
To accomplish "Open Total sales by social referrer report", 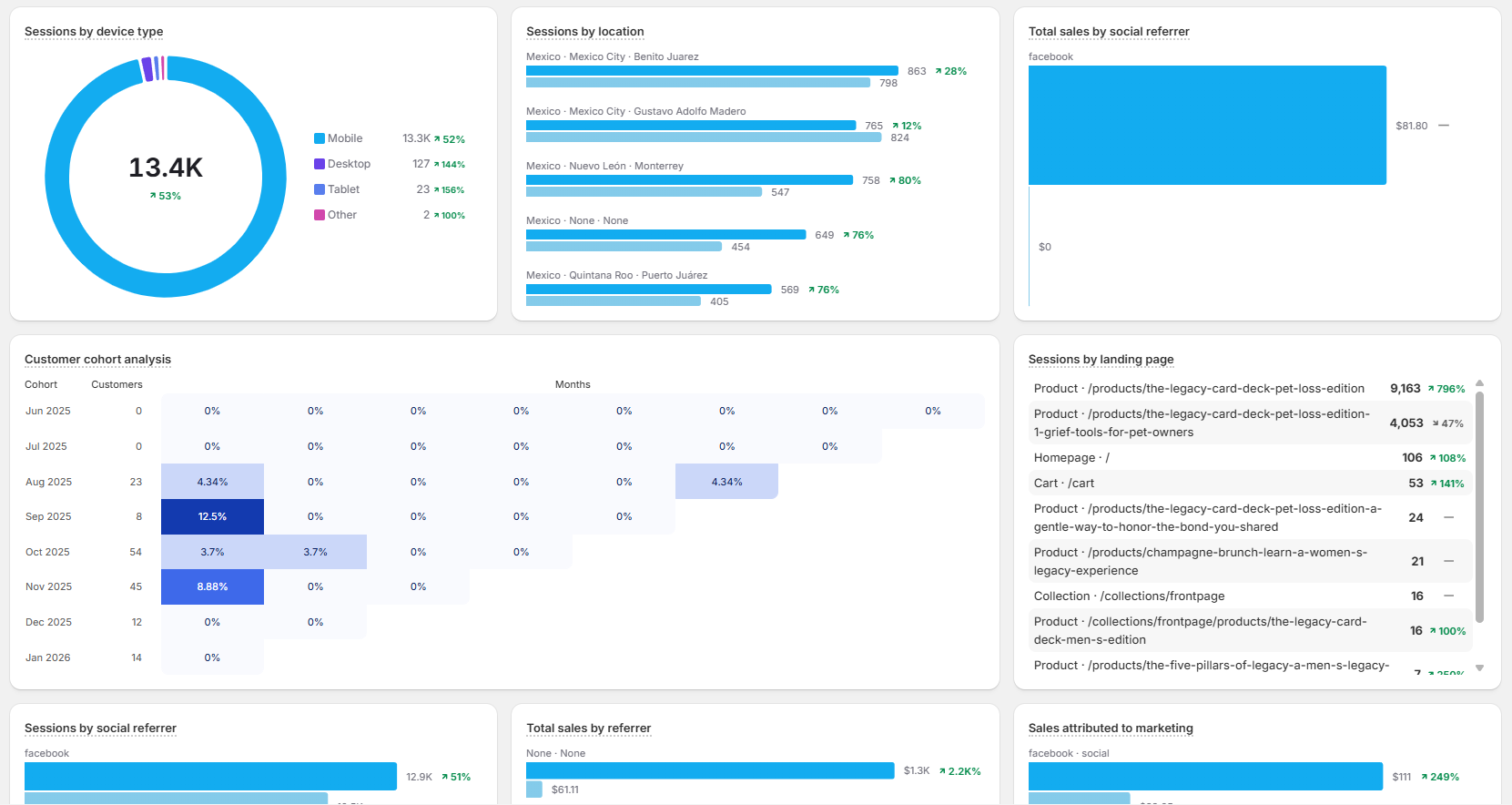I will click(1108, 32).
